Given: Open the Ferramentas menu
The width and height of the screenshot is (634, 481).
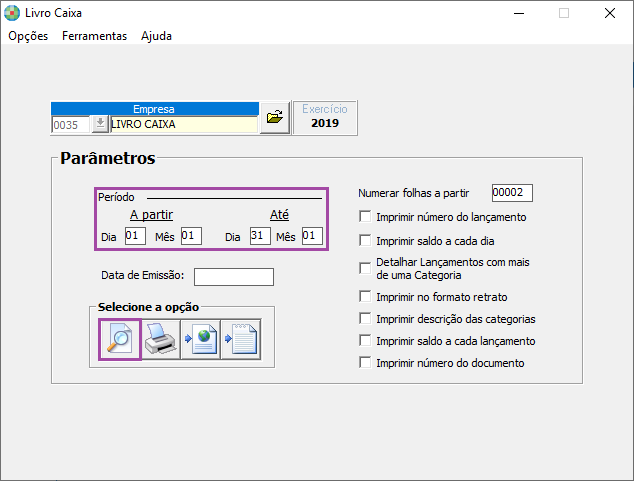Looking at the screenshot, I should 94,36.
